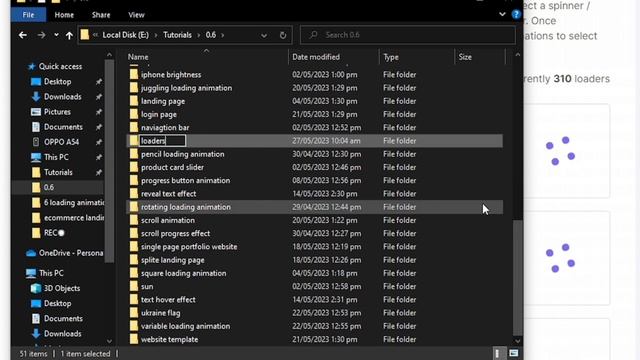
Task: Click the square loading animation folder icon
Action: tap(134, 273)
